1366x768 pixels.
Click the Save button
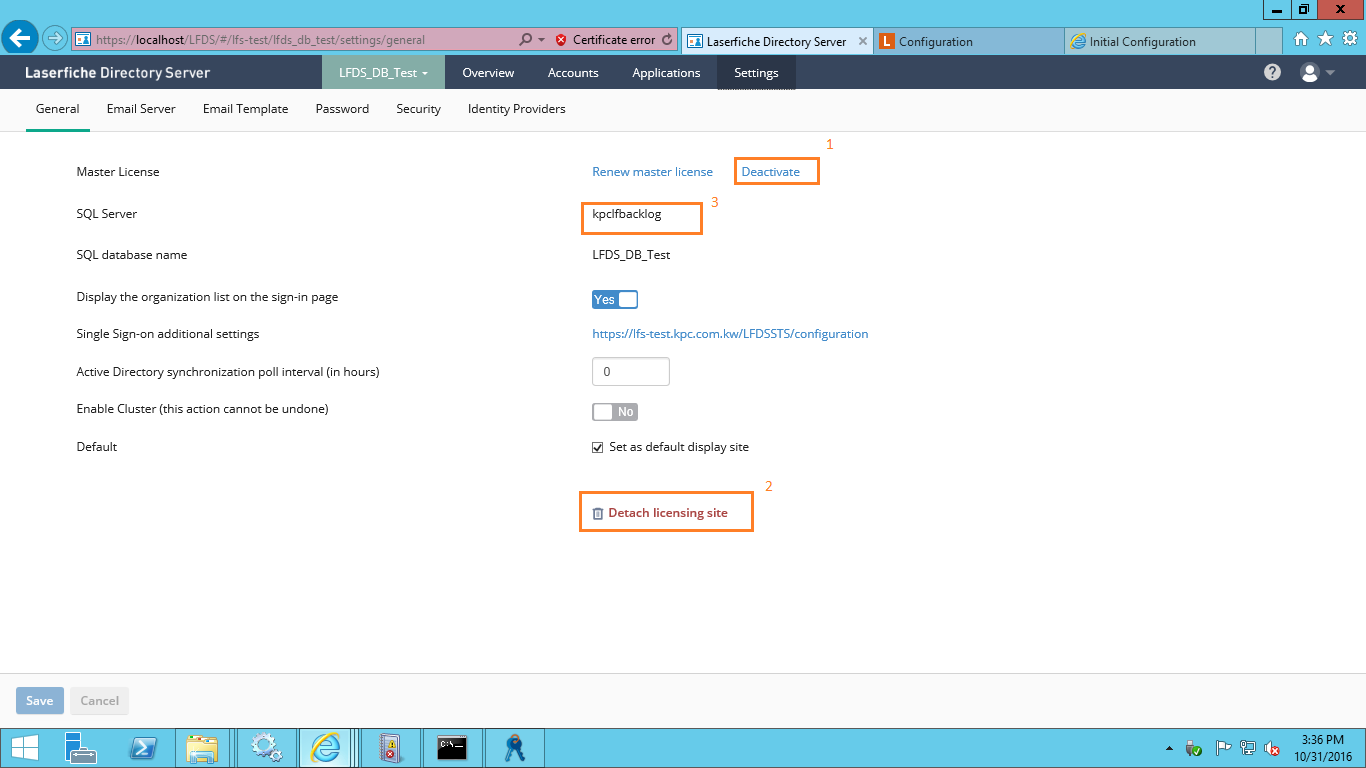(x=40, y=701)
